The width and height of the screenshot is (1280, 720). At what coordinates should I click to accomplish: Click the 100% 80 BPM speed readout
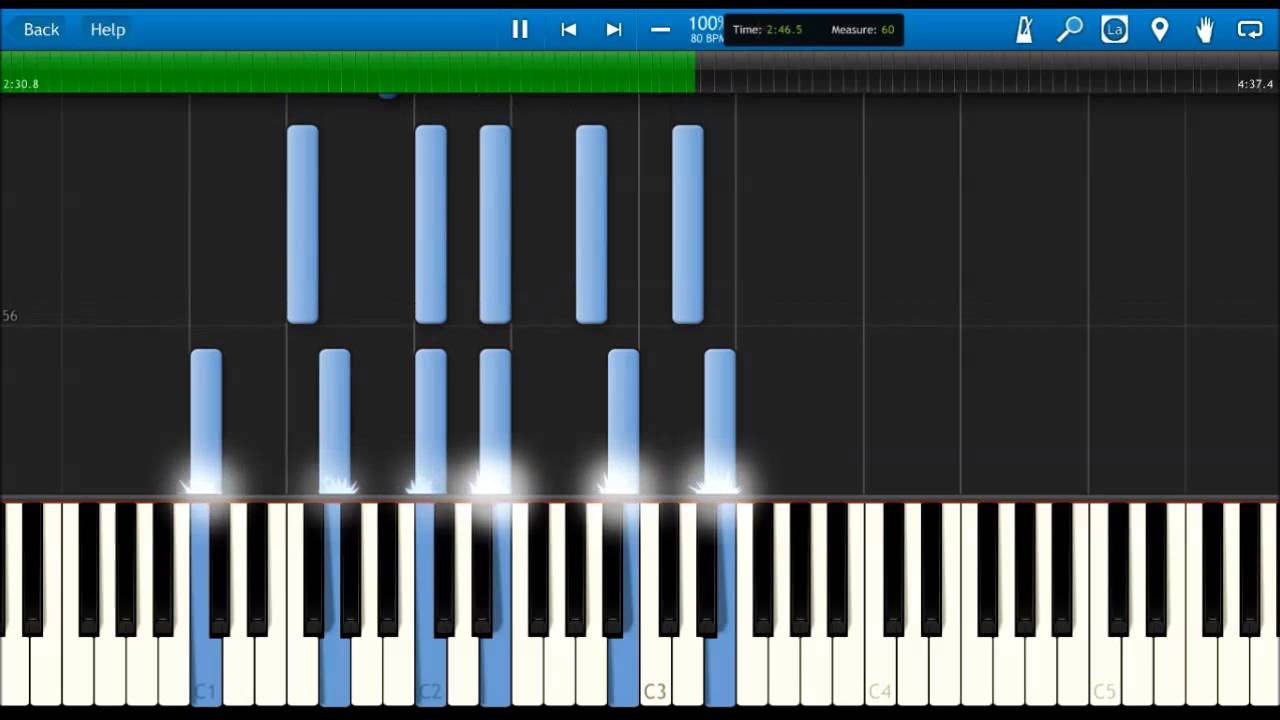[x=705, y=30]
